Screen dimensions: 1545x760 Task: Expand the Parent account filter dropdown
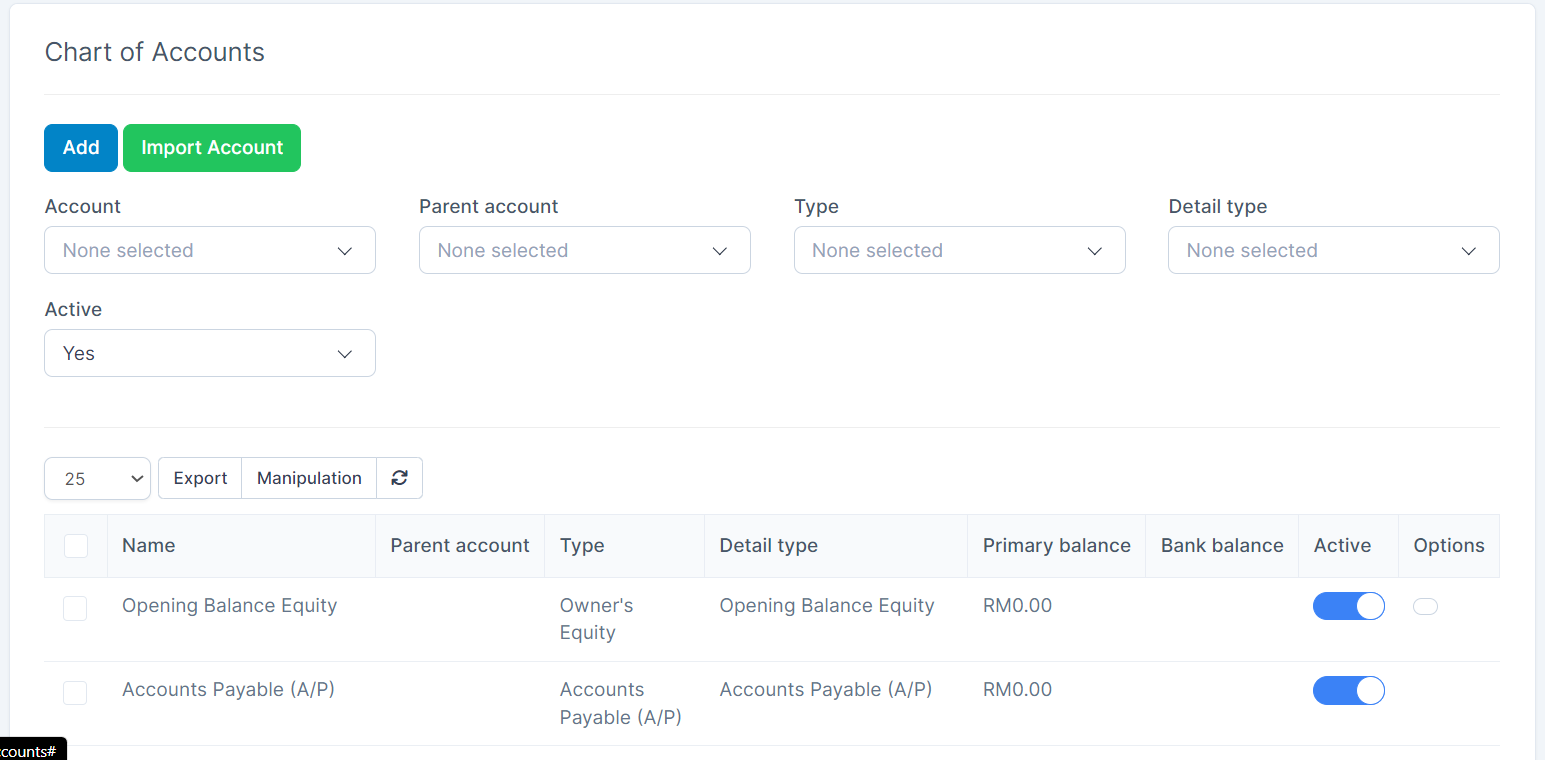point(584,250)
